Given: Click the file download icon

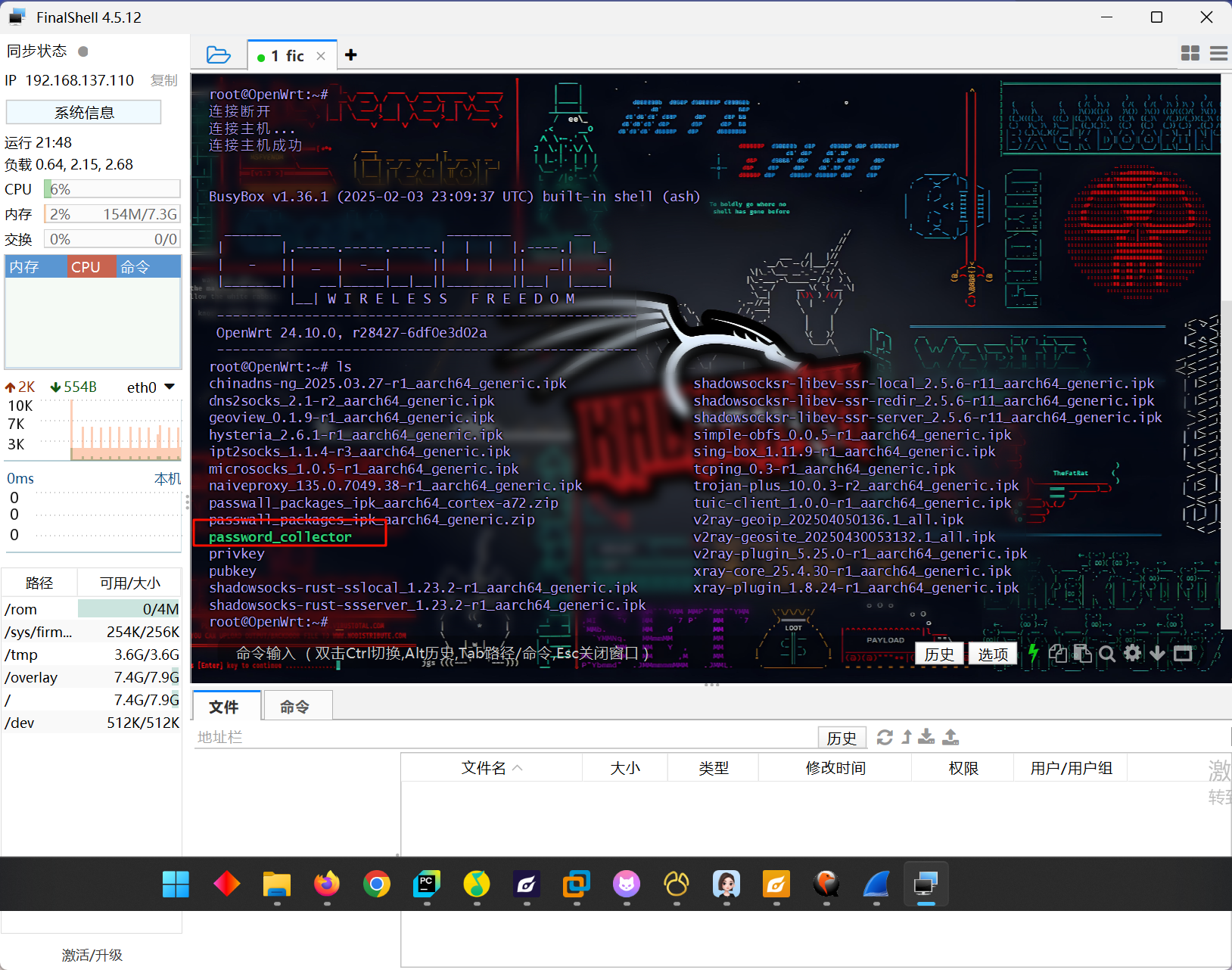Looking at the screenshot, I should click(x=926, y=737).
